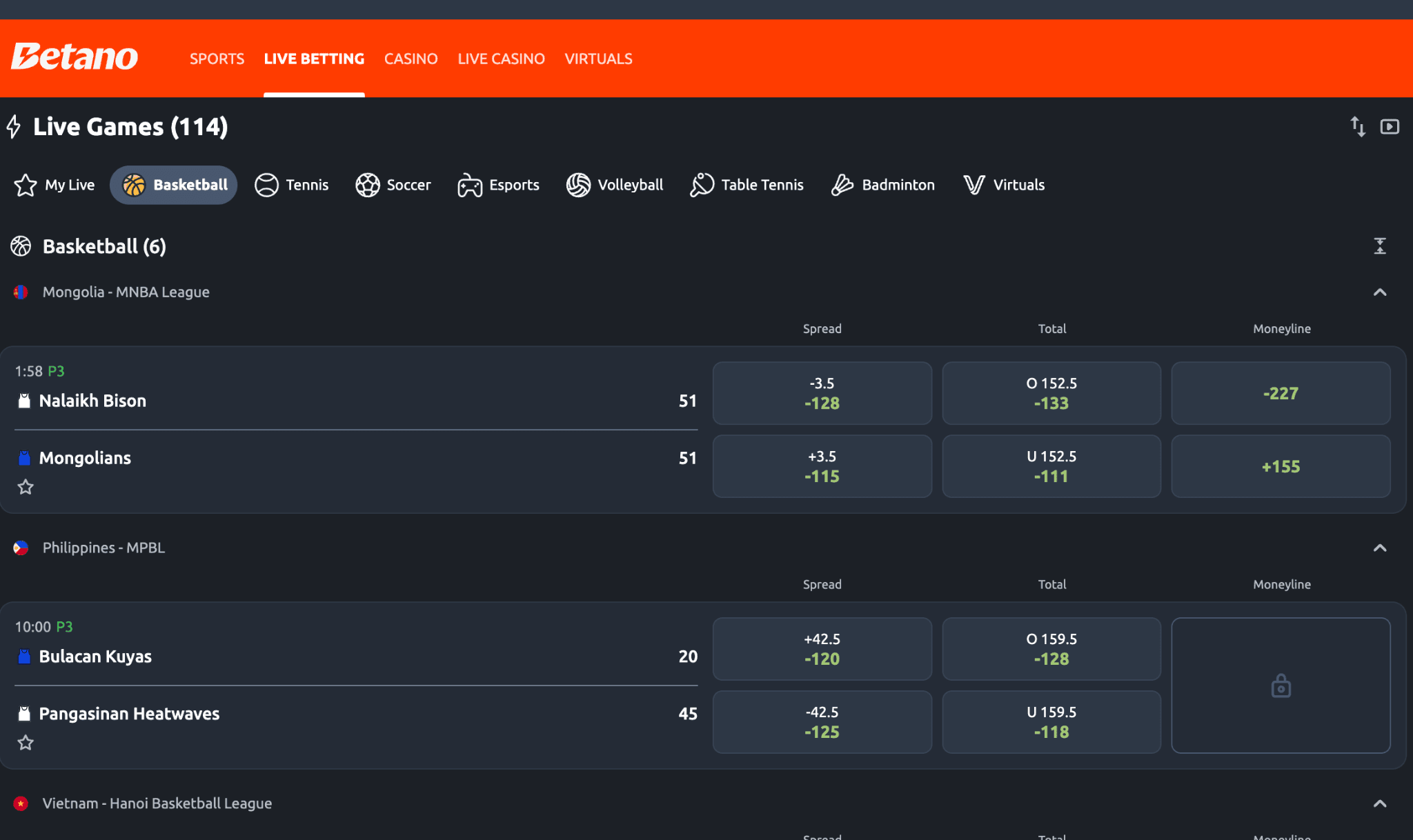Open My Live favorites filter

click(x=54, y=184)
